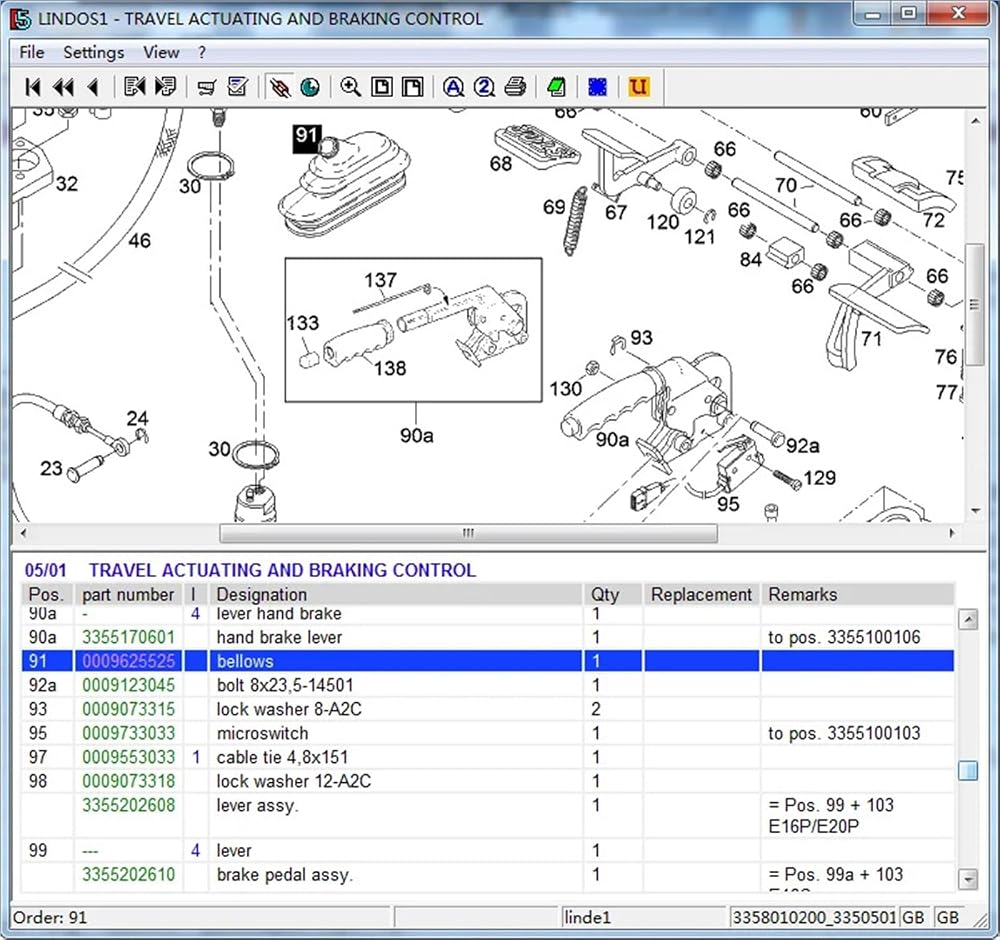
Task: Click part number 3355170601 link
Action: [128, 637]
